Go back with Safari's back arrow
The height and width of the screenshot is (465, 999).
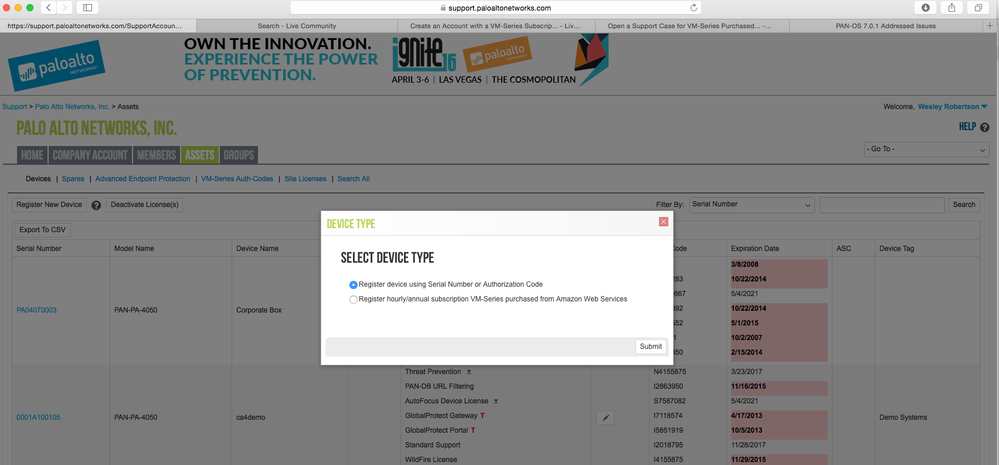49,8
